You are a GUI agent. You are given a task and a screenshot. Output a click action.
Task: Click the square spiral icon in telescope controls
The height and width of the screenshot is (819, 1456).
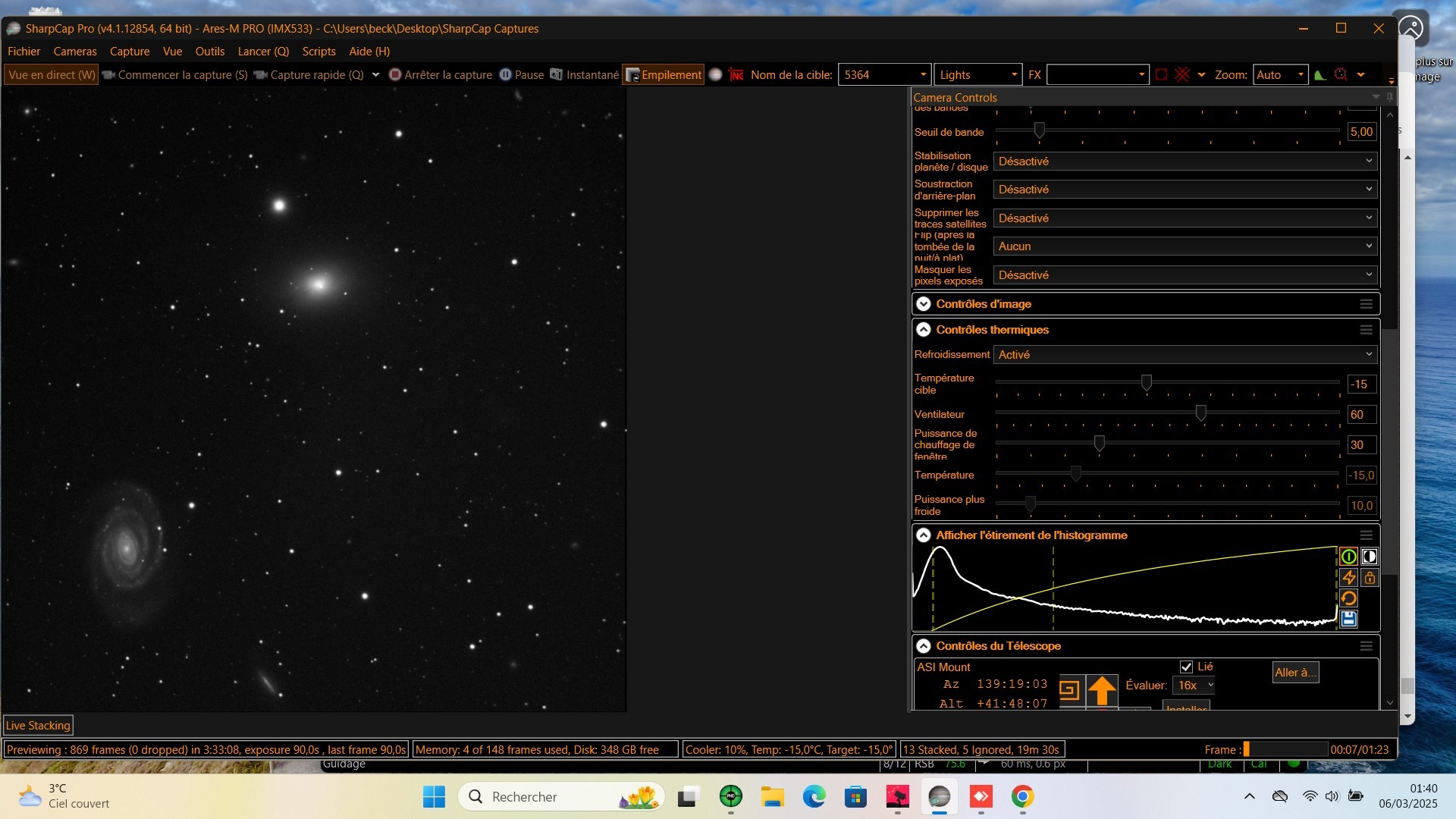1069,690
